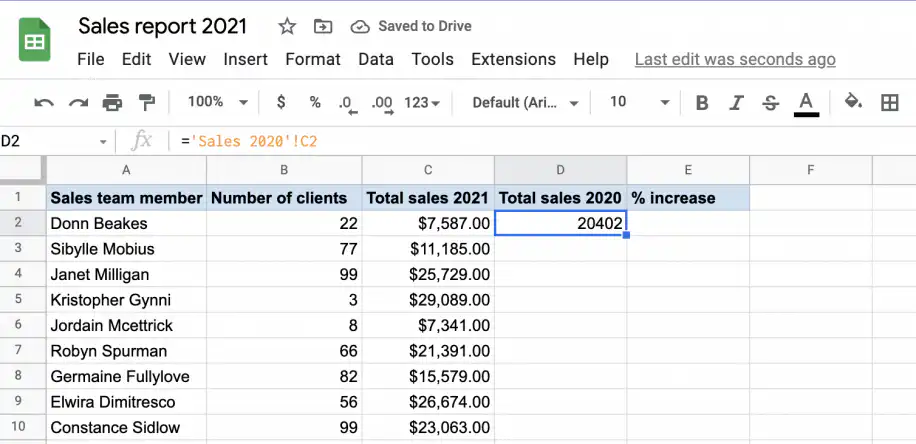Click the Print icon
This screenshot has height=444, width=916.
(x=112, y=103)
